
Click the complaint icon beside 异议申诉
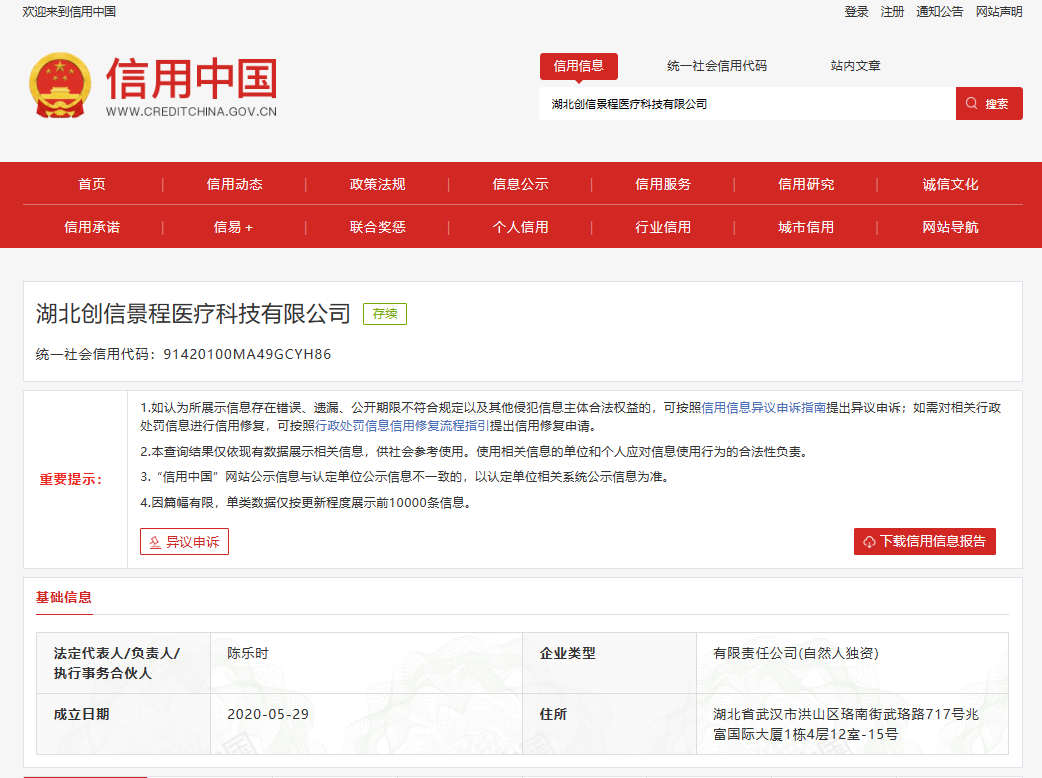tap(155, 541)
